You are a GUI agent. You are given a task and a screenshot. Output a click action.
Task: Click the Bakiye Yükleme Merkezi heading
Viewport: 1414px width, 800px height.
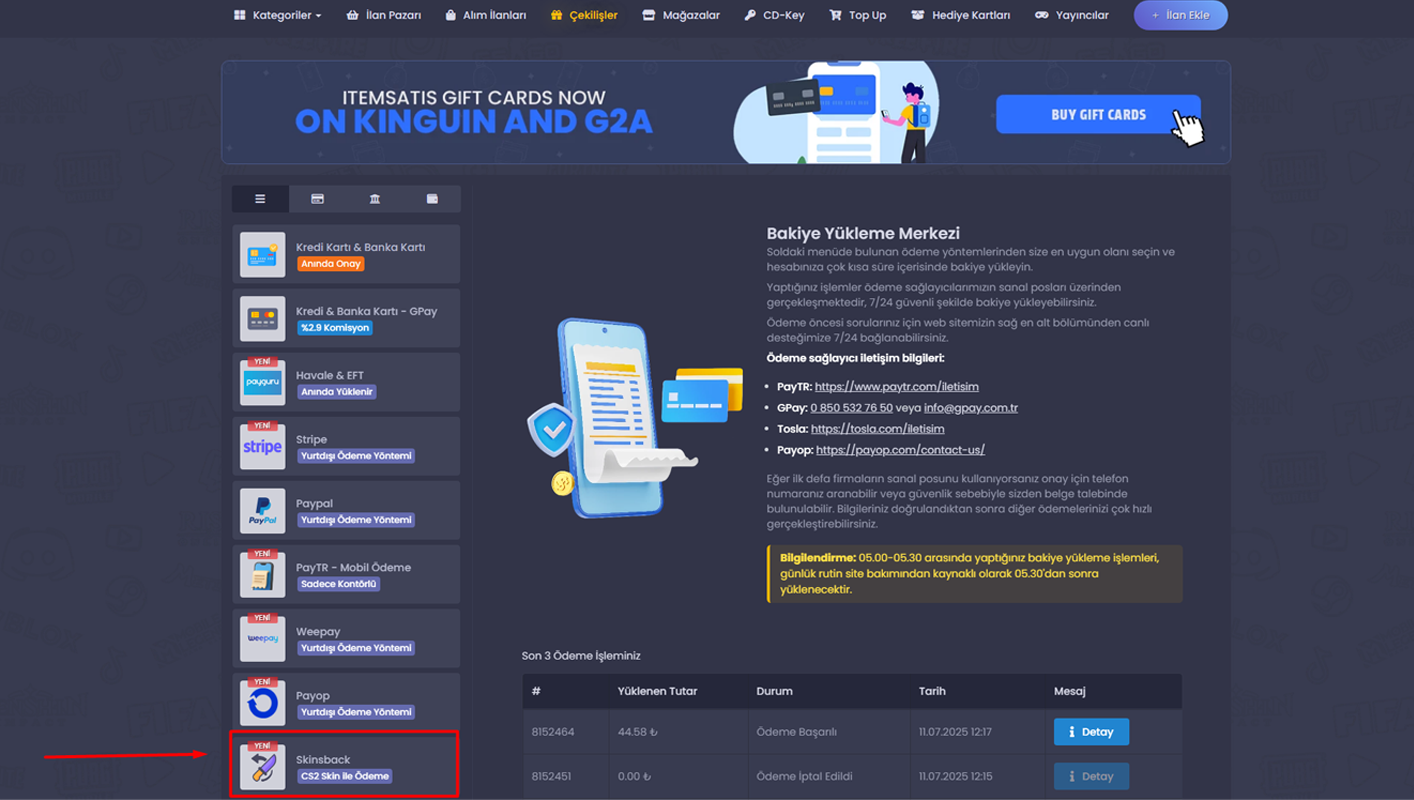coord(863,234)
